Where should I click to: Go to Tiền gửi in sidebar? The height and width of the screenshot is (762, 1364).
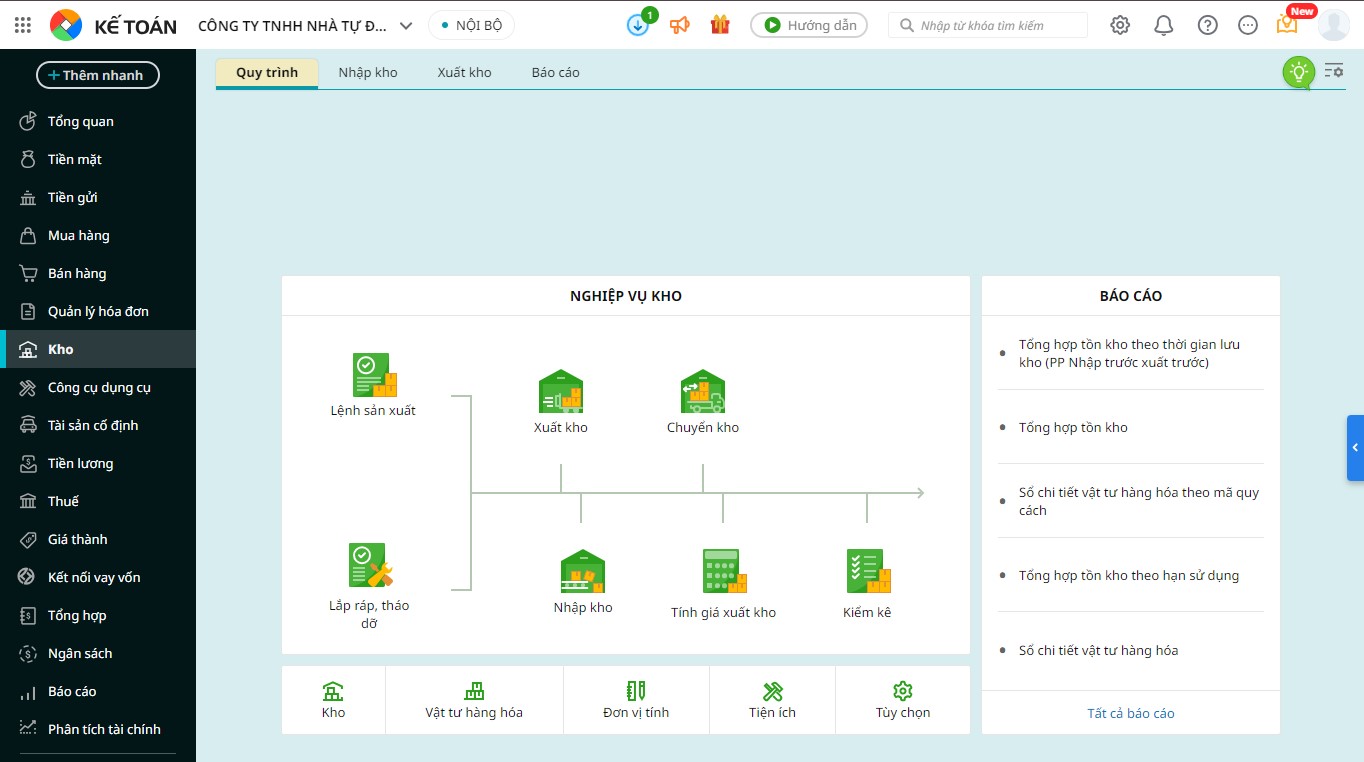tap(98, 197)
